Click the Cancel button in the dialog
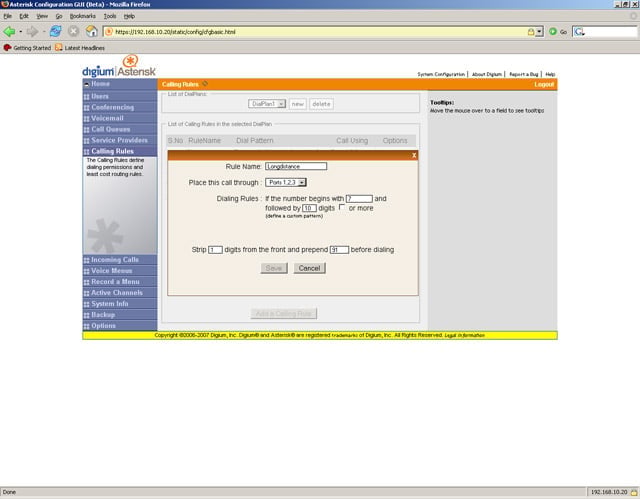The height and width of the screenshot is (499, 640). (x=309, y=268)
